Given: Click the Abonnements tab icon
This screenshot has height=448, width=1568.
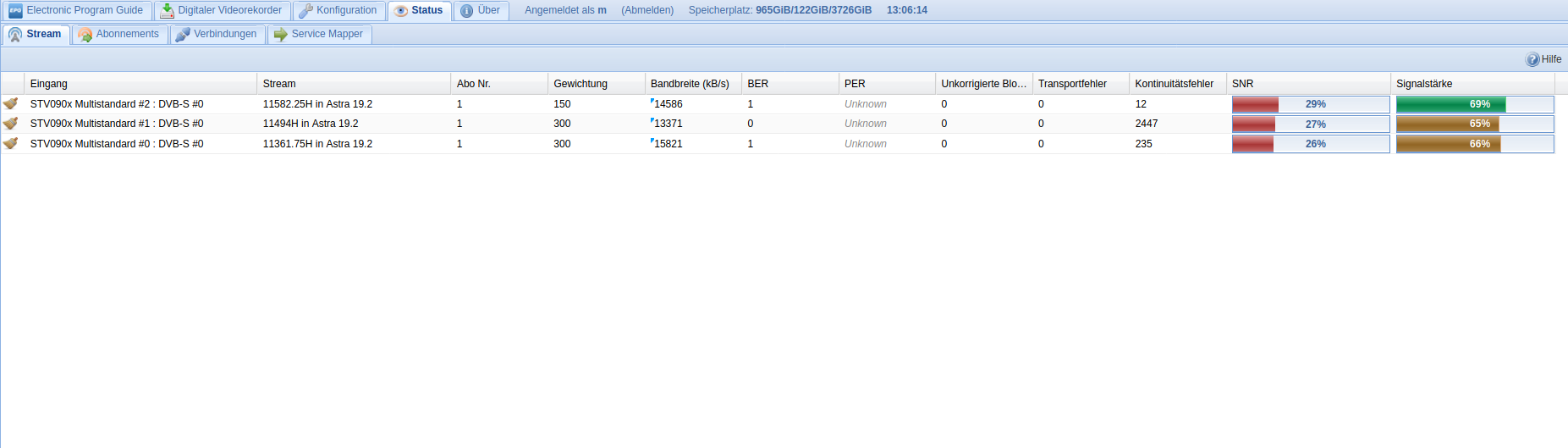Looking at the screenshot, I should pos(85,35).
